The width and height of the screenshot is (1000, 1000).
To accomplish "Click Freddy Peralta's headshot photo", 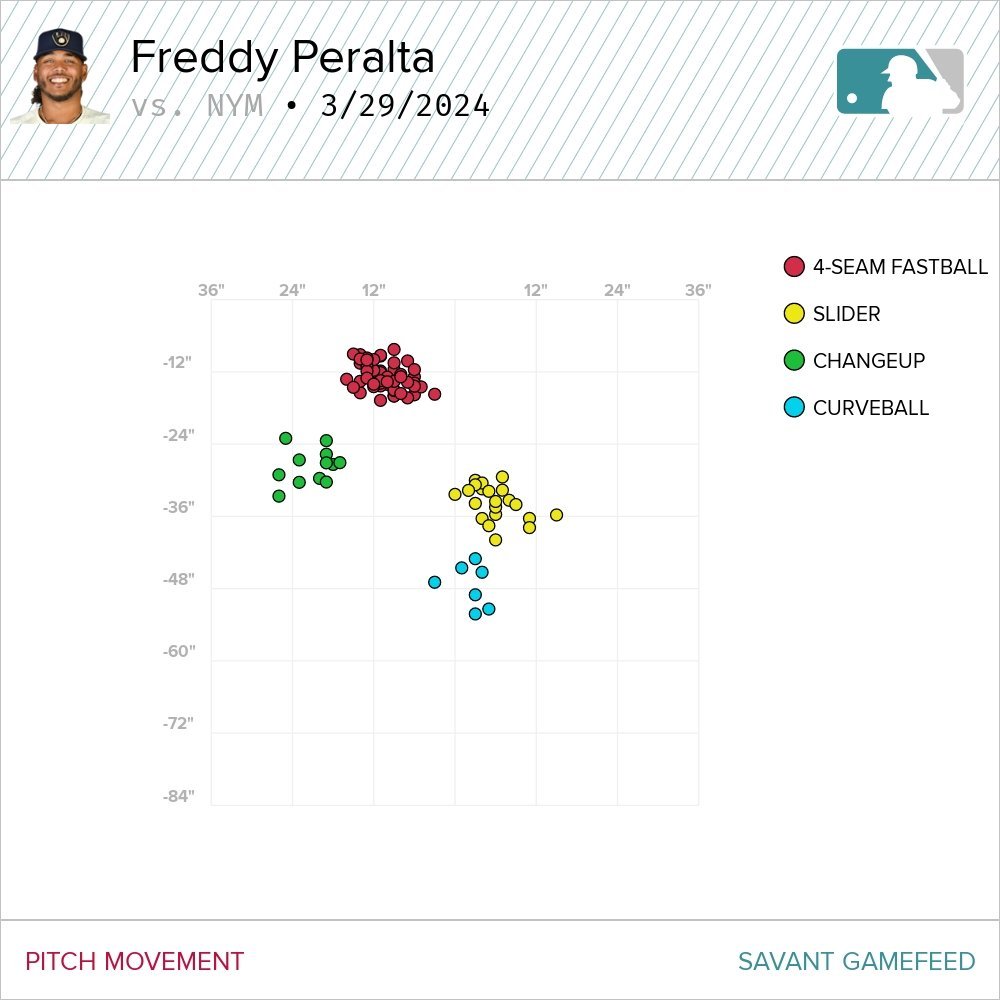I will tap(59, 76).
